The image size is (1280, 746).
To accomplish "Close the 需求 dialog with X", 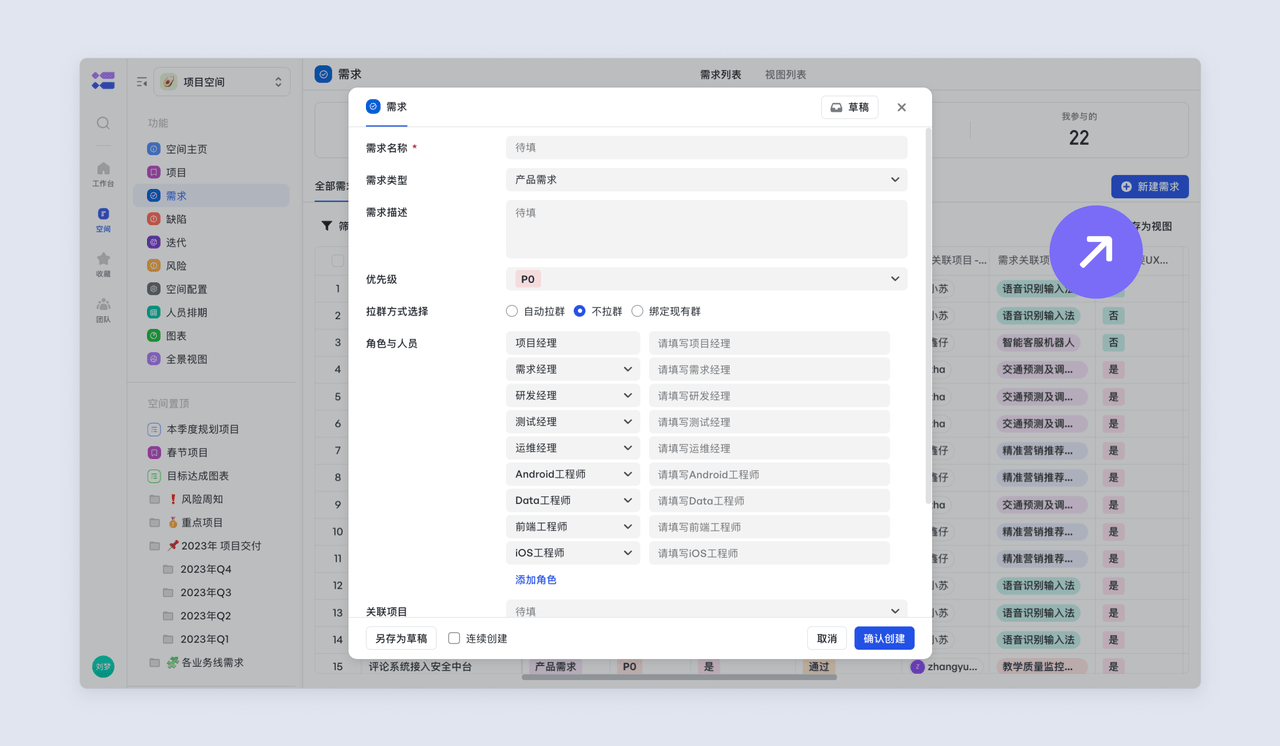I will click(x=901, y=107).
